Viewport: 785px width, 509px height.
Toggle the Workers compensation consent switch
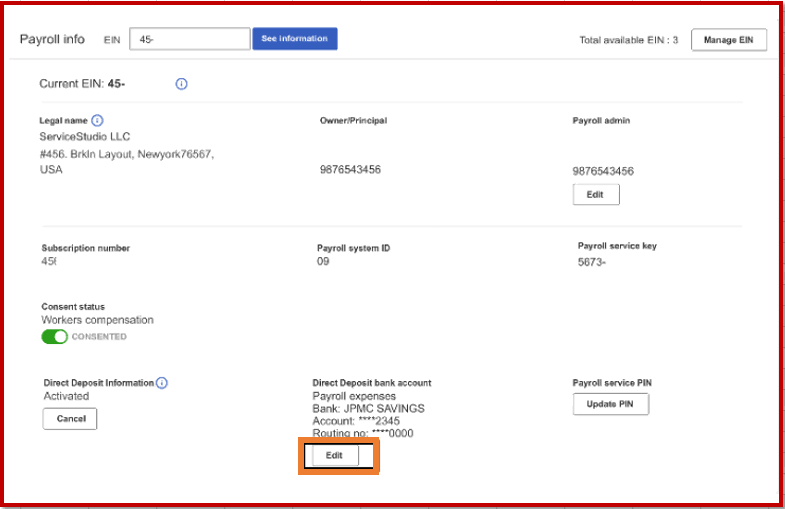point(55,337)
